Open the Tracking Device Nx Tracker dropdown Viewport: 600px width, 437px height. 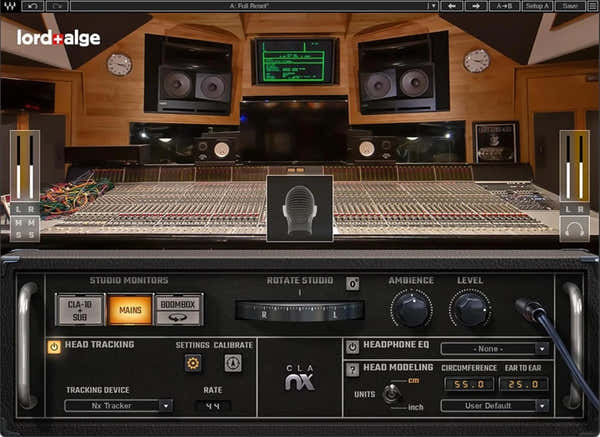pyautogui.click(x=118, y=406)
